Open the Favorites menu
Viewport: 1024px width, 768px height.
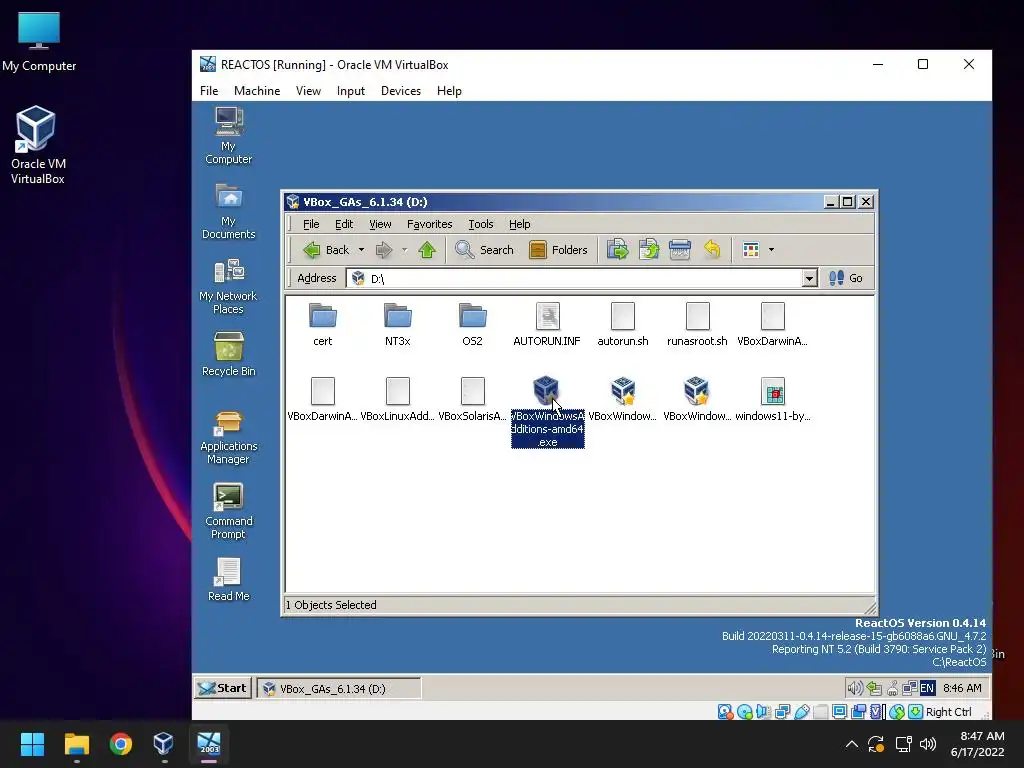(x=429, y=224)
